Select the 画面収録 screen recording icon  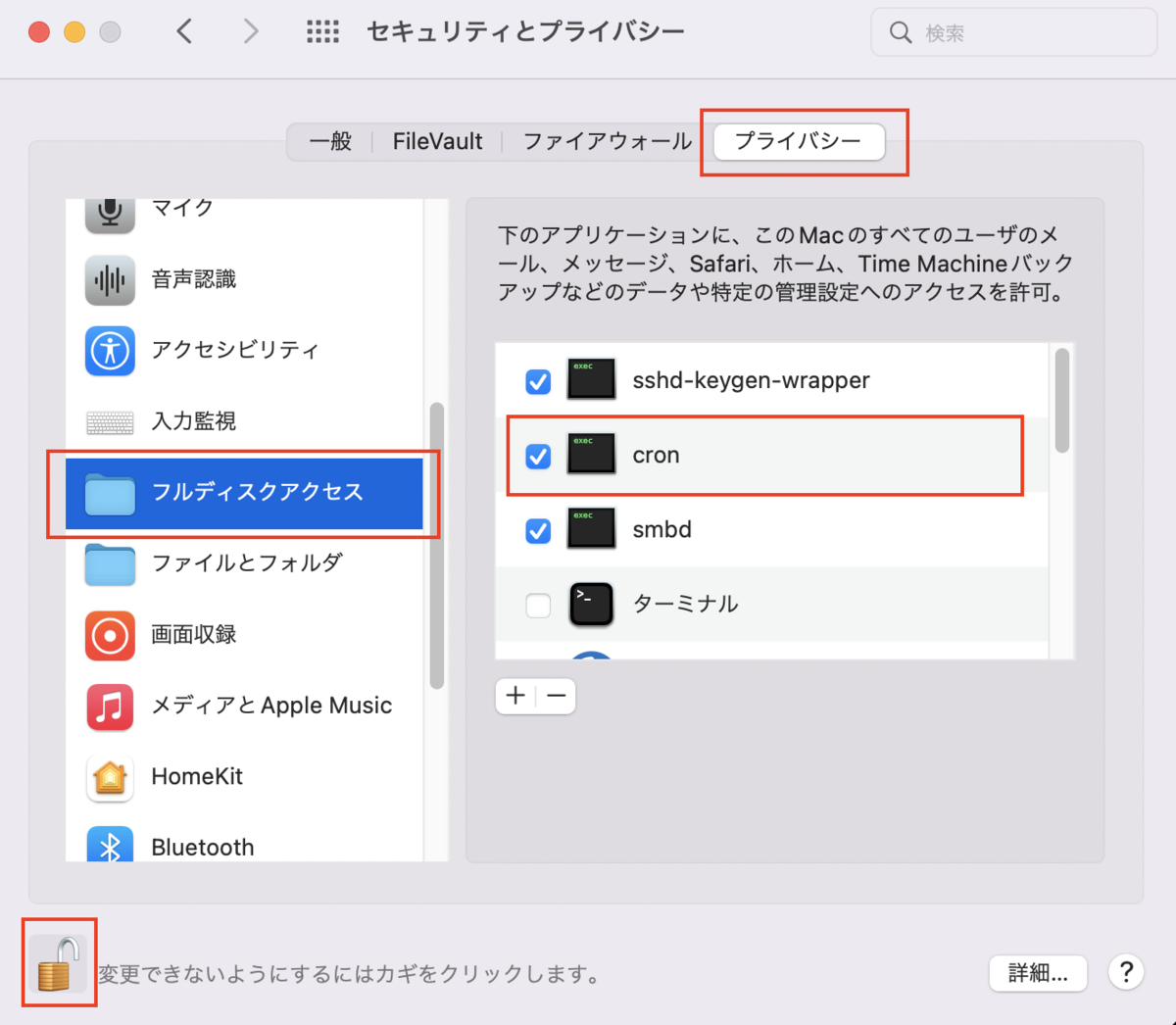point(110,635)
